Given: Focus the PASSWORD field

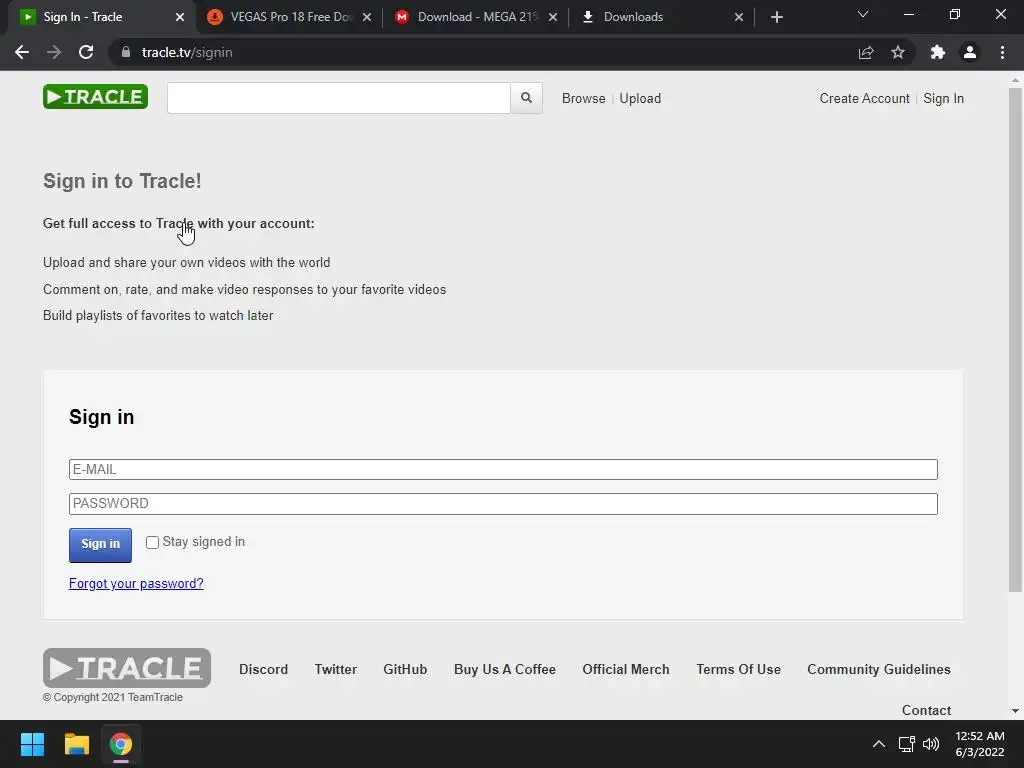Looking at the screenshot, I should tap(503, 504).
